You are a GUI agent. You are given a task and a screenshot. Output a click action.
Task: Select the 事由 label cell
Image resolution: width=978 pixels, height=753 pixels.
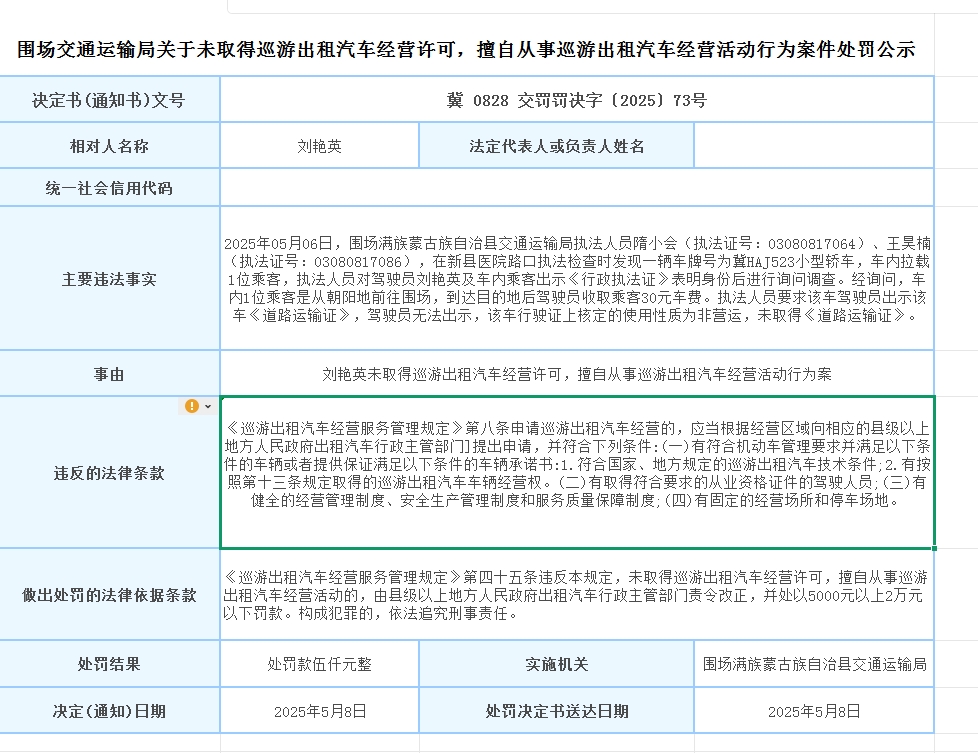click(x=109, y=374)
